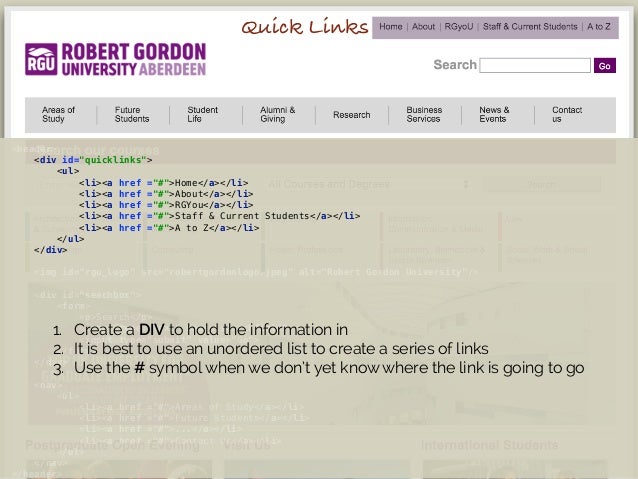Screen dimensions: 638x479
Task: Click the code line containing RGYou link
Action: coord(166,205)
